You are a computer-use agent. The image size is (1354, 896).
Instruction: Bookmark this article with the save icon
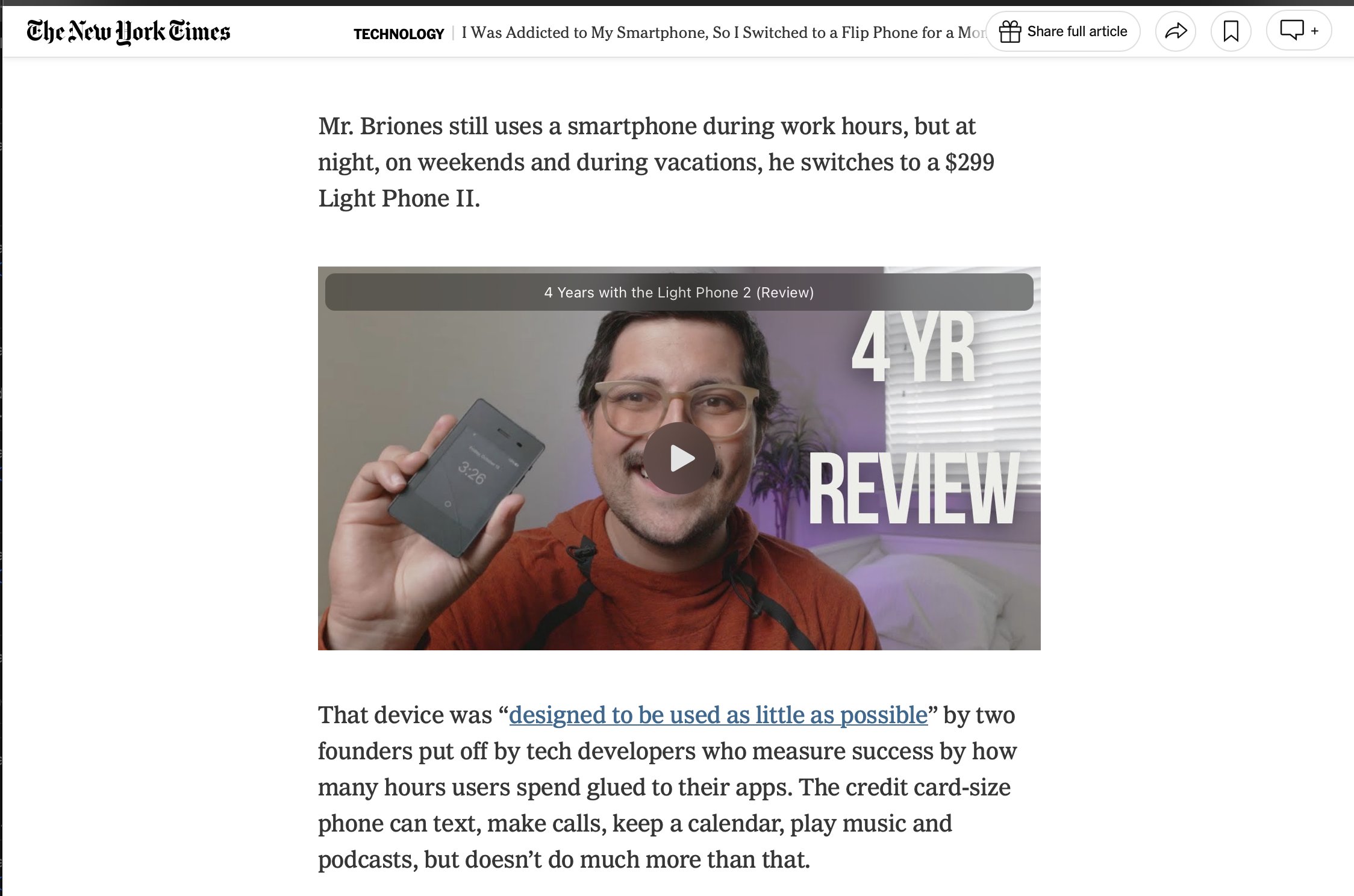click(x=1231, y=31)
